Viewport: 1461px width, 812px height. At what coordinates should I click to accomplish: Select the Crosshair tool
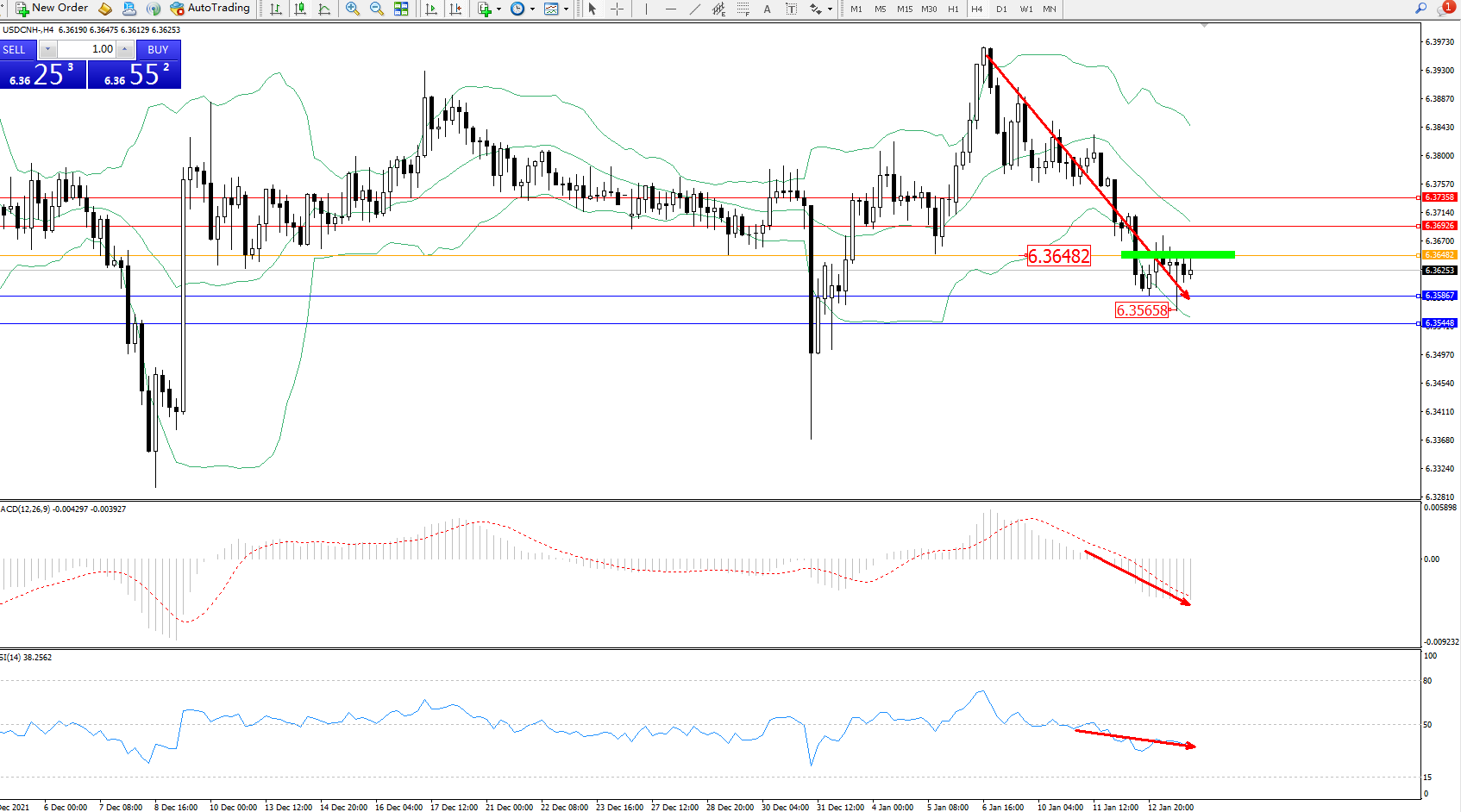pos(618,9)
